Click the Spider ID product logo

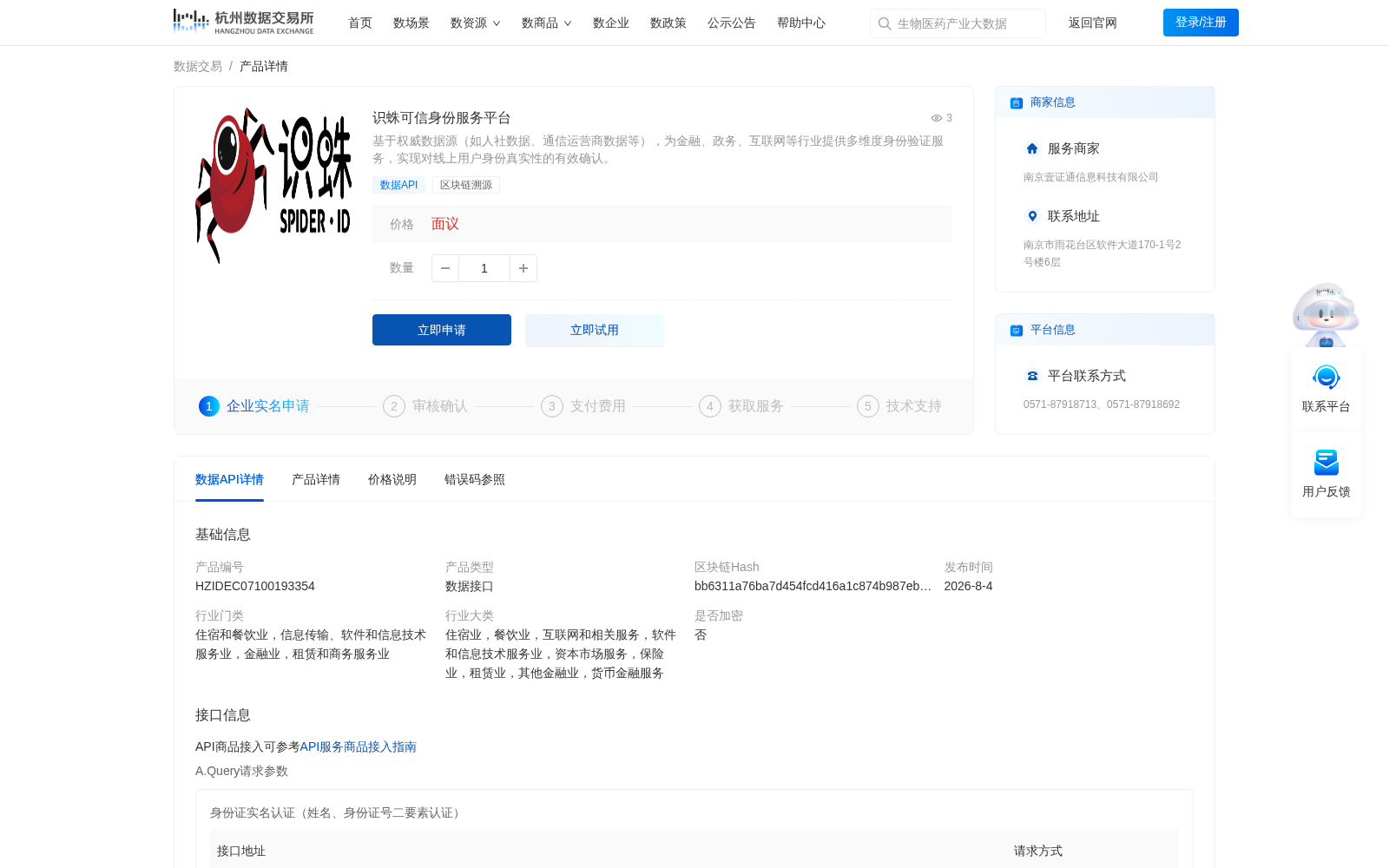[x=273, y=186]
